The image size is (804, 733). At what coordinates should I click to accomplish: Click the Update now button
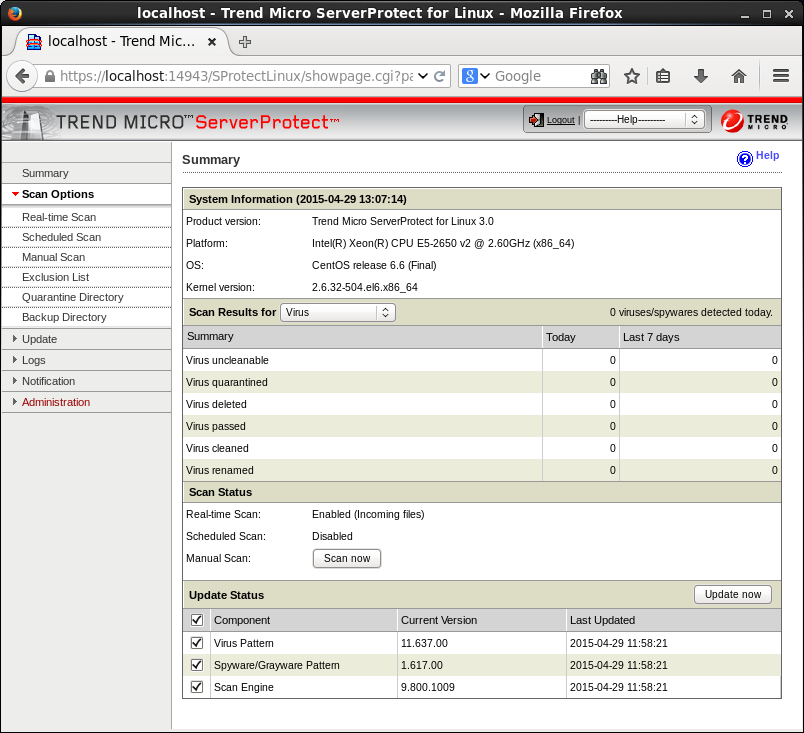733,594
